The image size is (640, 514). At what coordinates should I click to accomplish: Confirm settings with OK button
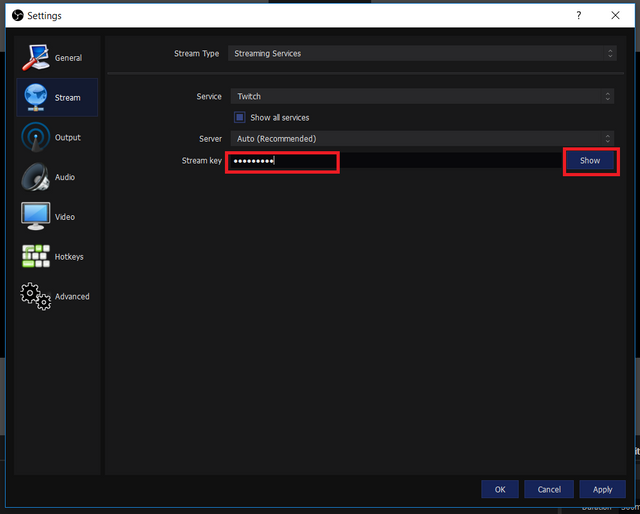pos(500,489)
